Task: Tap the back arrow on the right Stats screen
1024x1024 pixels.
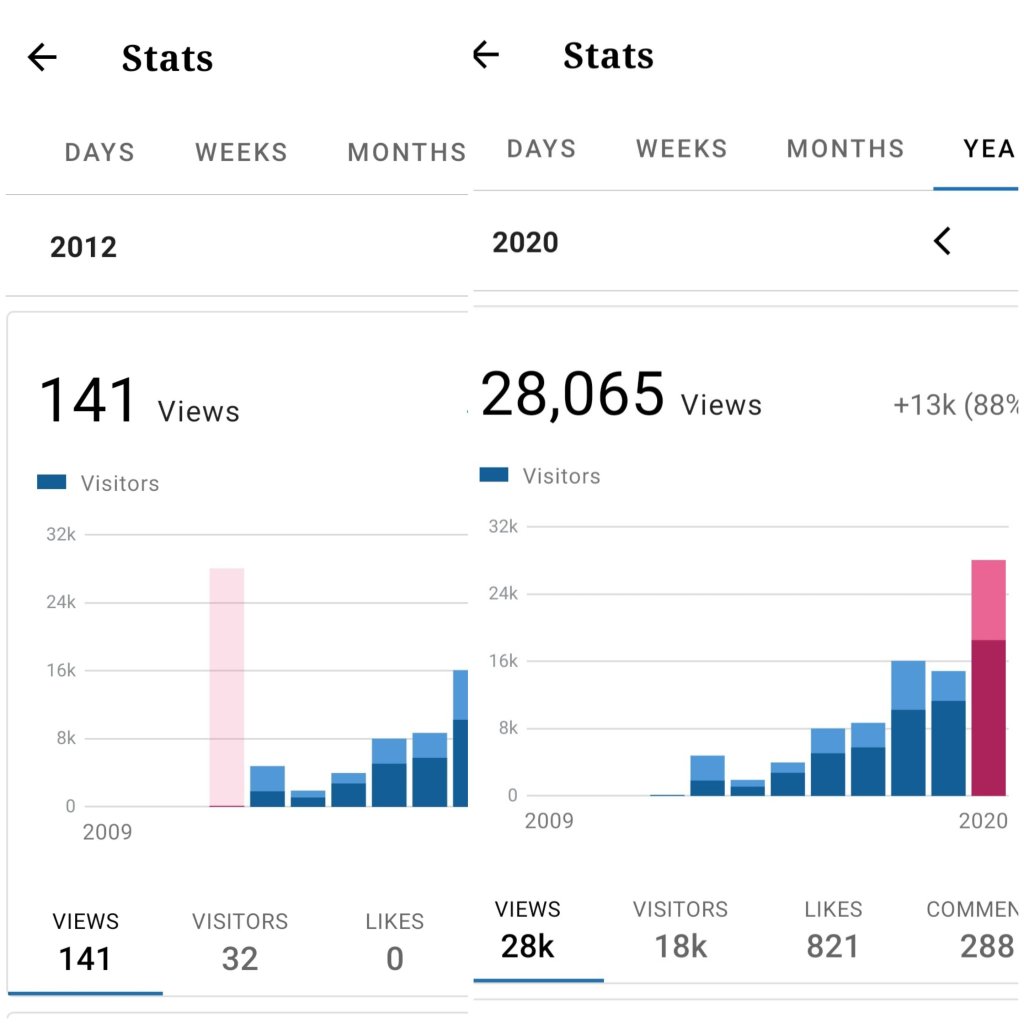Action: click(x=486, y=54)
